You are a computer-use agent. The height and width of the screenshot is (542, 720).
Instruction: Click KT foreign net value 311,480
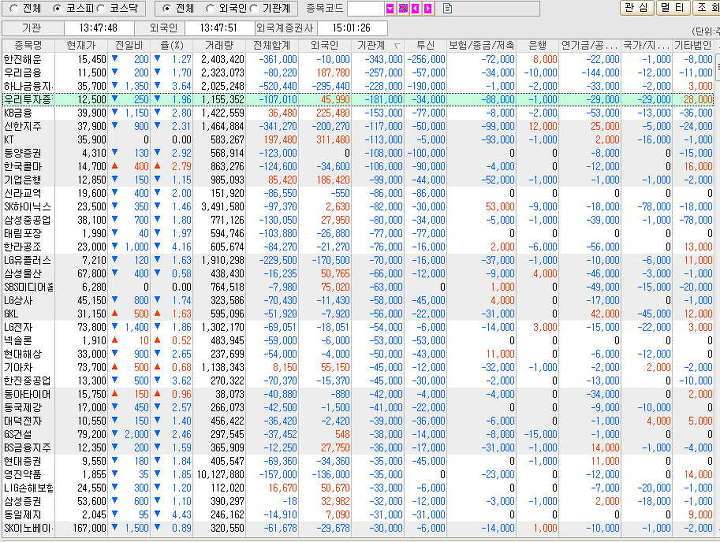point(333,139)
